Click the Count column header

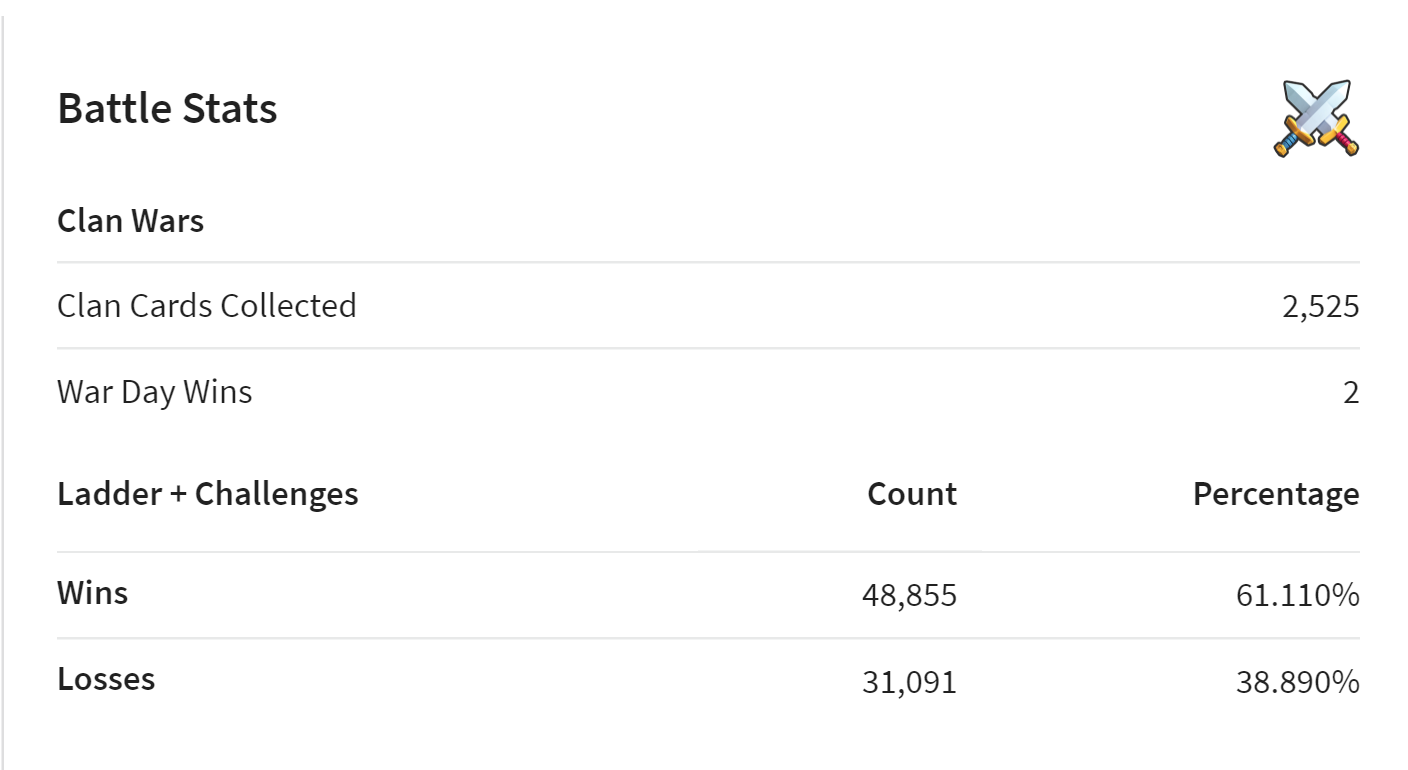coord(912,494)
